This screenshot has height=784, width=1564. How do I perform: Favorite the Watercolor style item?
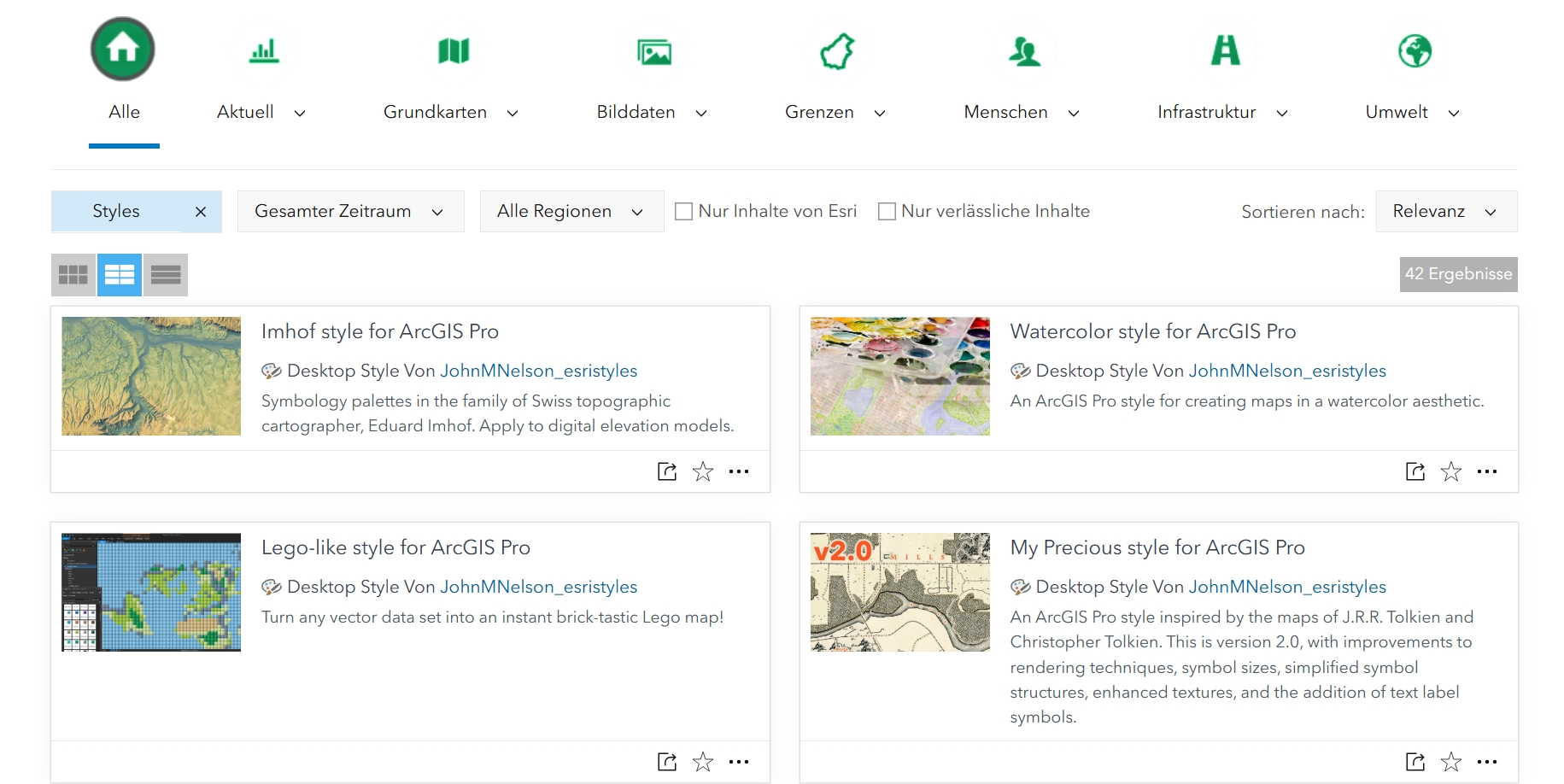pos(1451,471)
